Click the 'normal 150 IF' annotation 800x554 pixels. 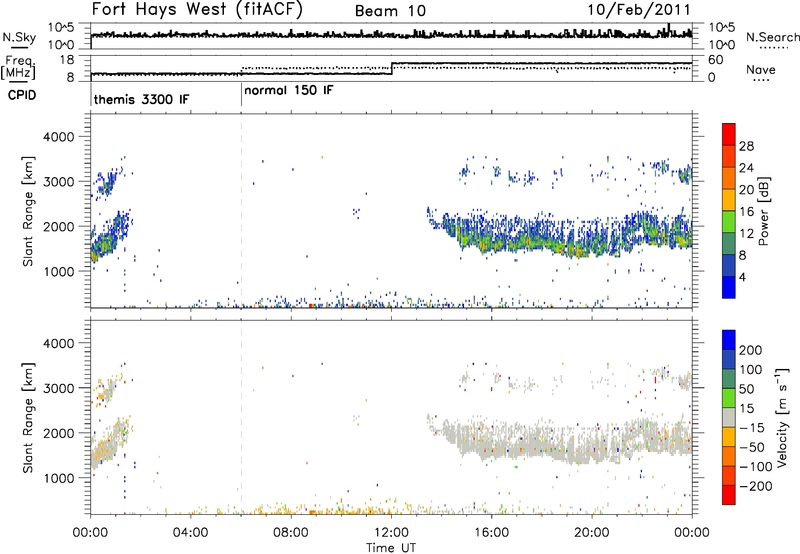[289, 91]
